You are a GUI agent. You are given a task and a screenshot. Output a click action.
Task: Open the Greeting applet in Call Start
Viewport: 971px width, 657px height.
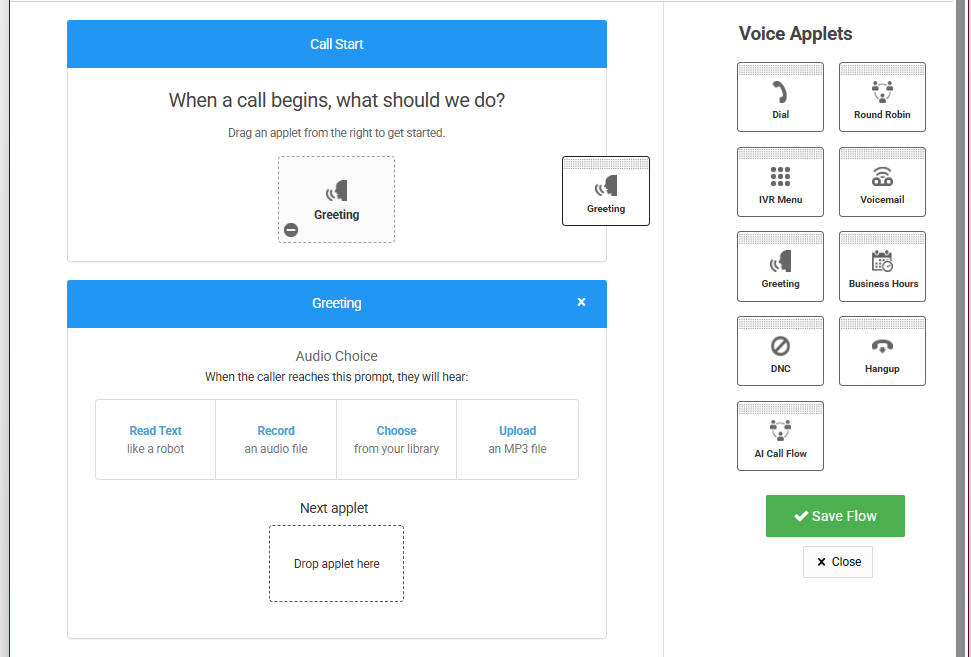pos(336,197)
